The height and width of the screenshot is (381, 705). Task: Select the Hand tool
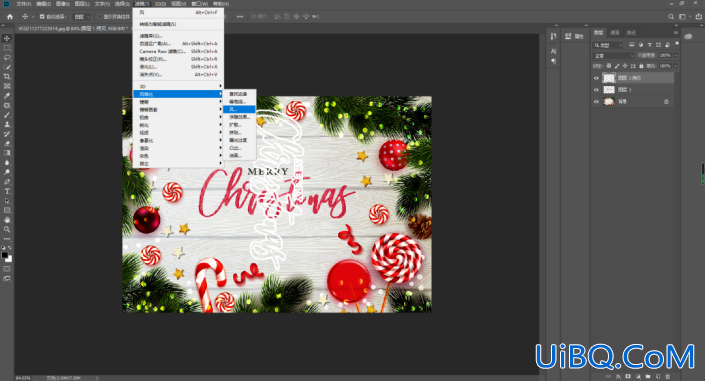pyautogui.click(x=7, y=220)
